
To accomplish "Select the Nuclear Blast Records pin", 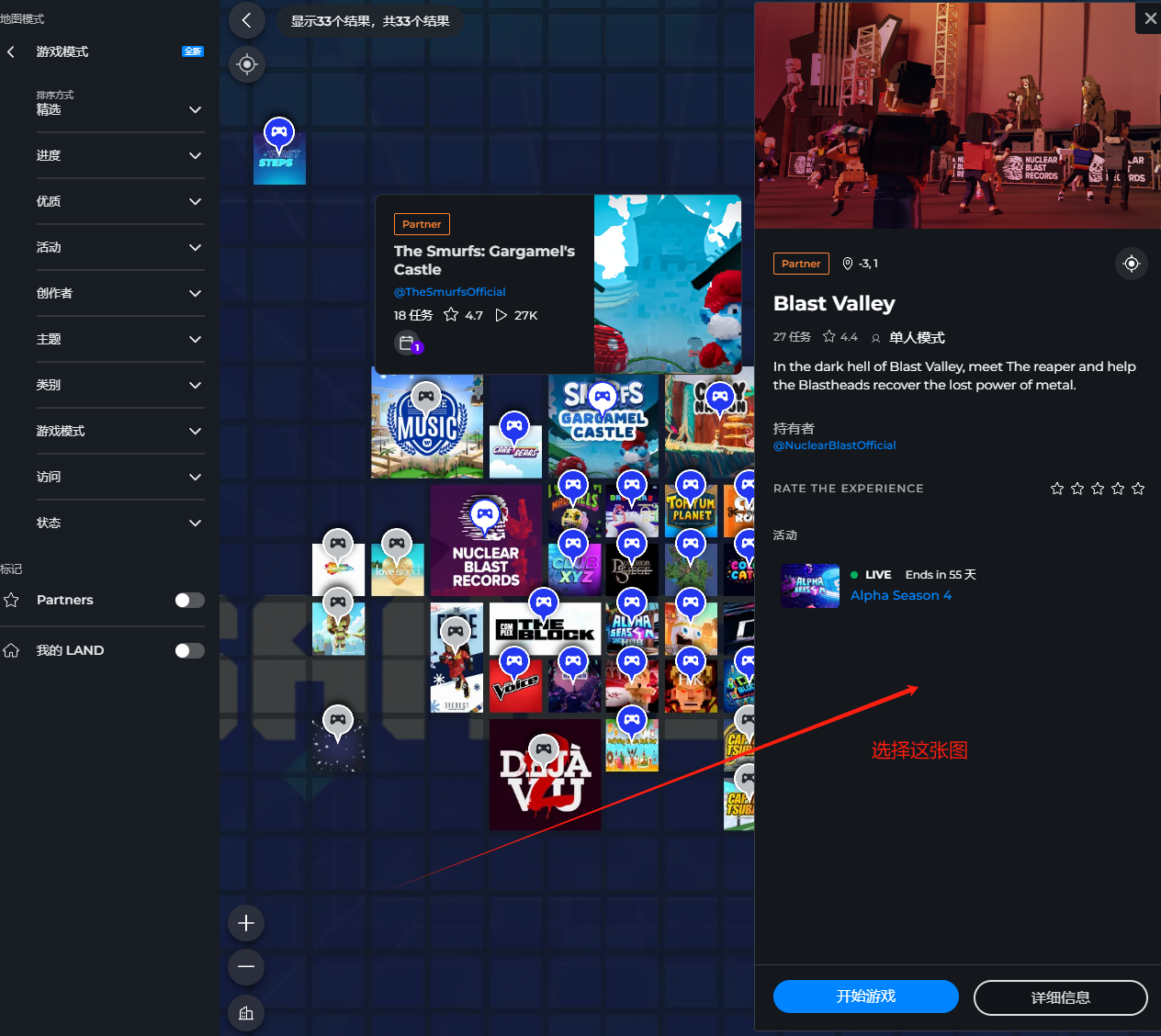I will (485, 516).
